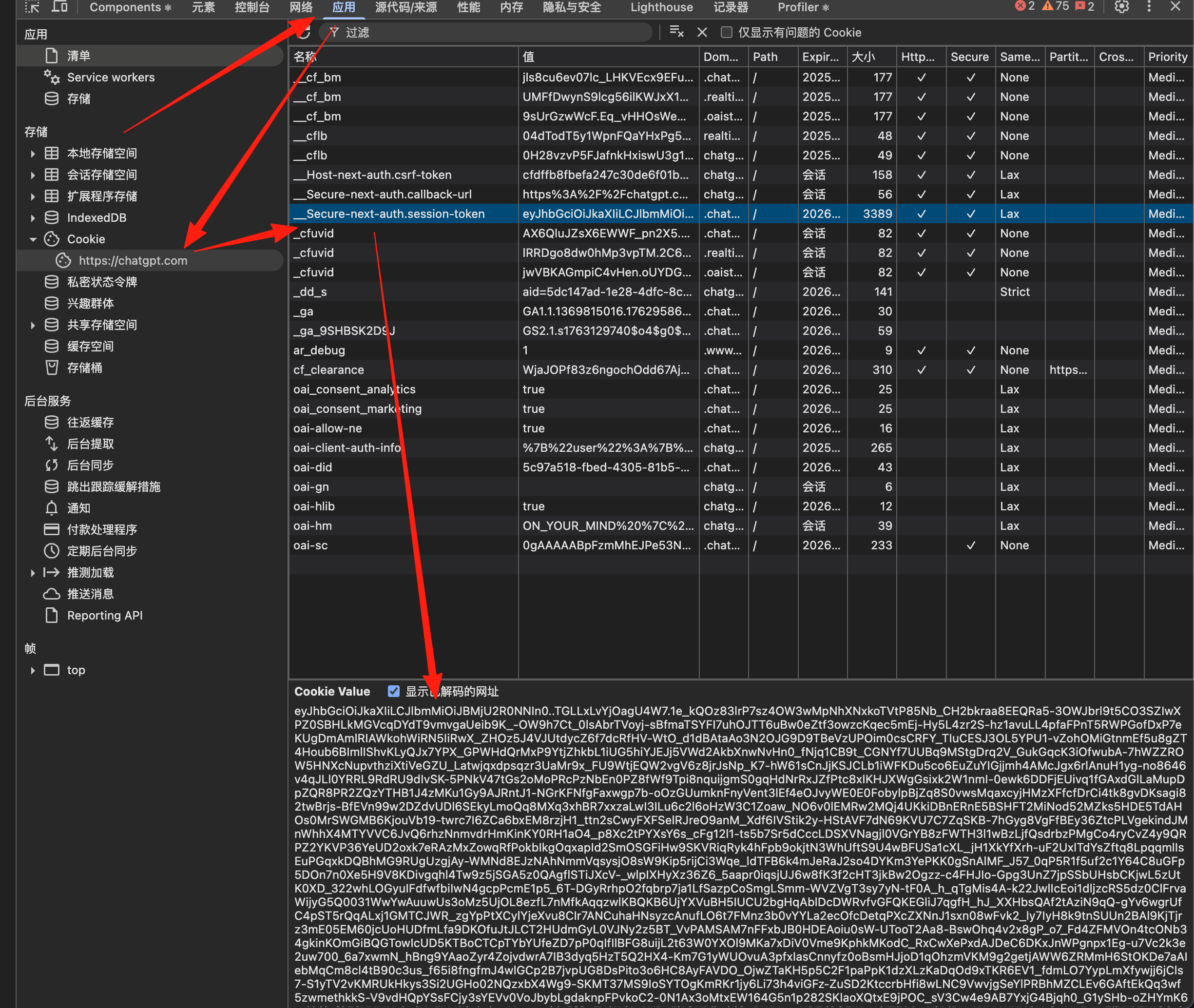Image resolution: width=1194 pixels, height=1008 pixels.
Task: Click the inspect element picker icon
Action: click(x=33, y=7)
